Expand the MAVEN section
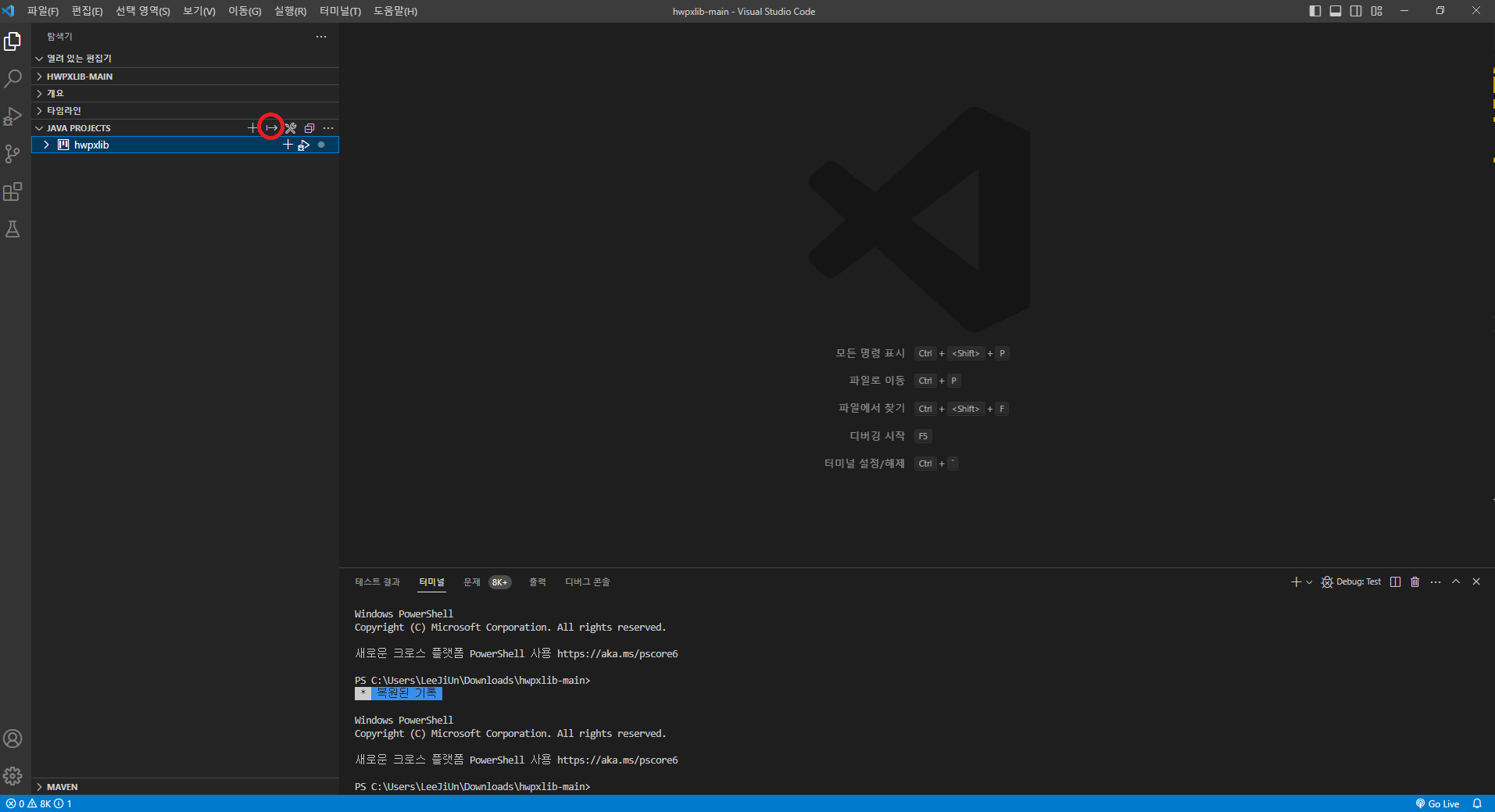This screenshot has height=812, width=1495. 185,787
